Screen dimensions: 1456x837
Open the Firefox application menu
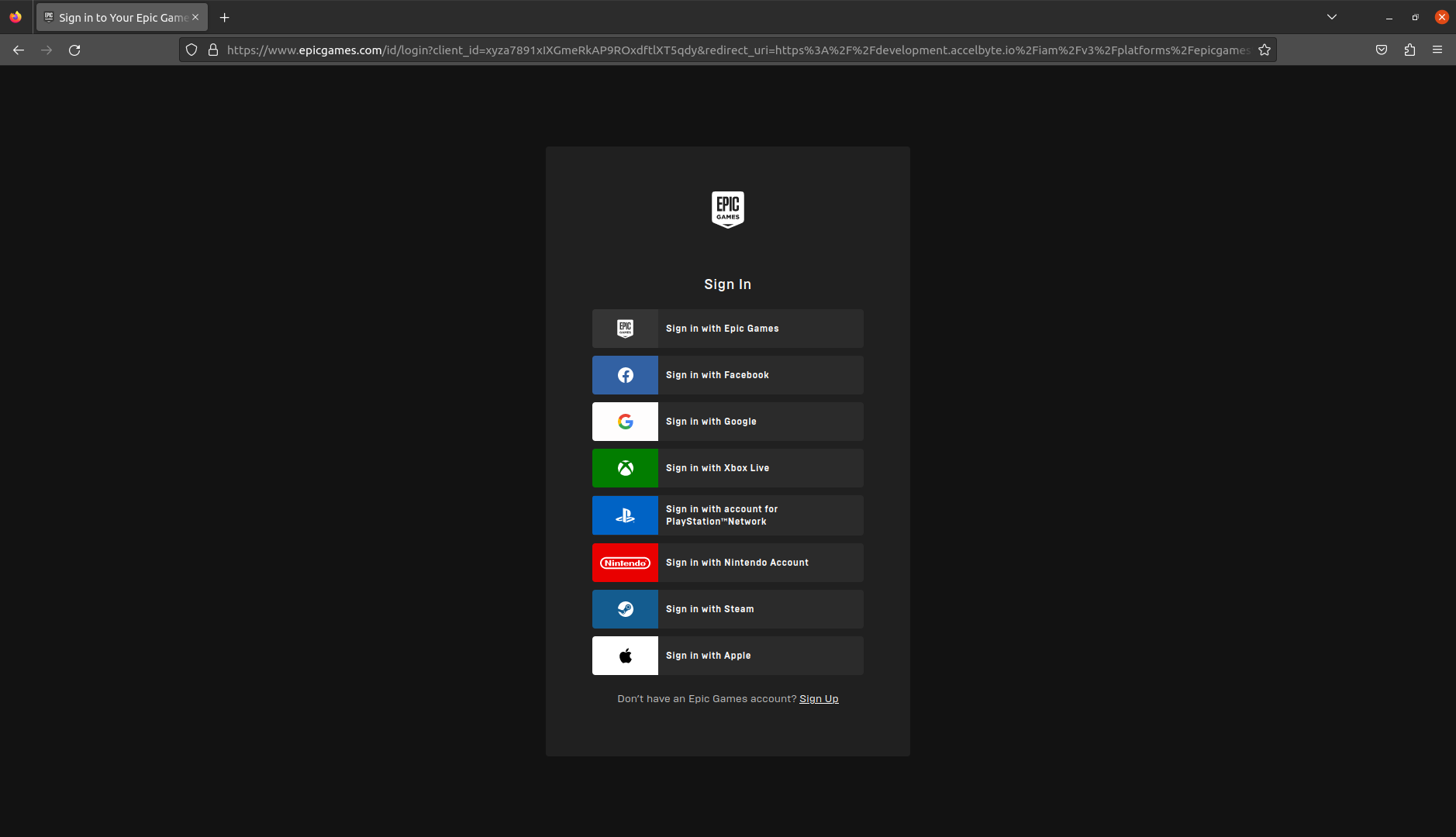[x=1437, y=50]
